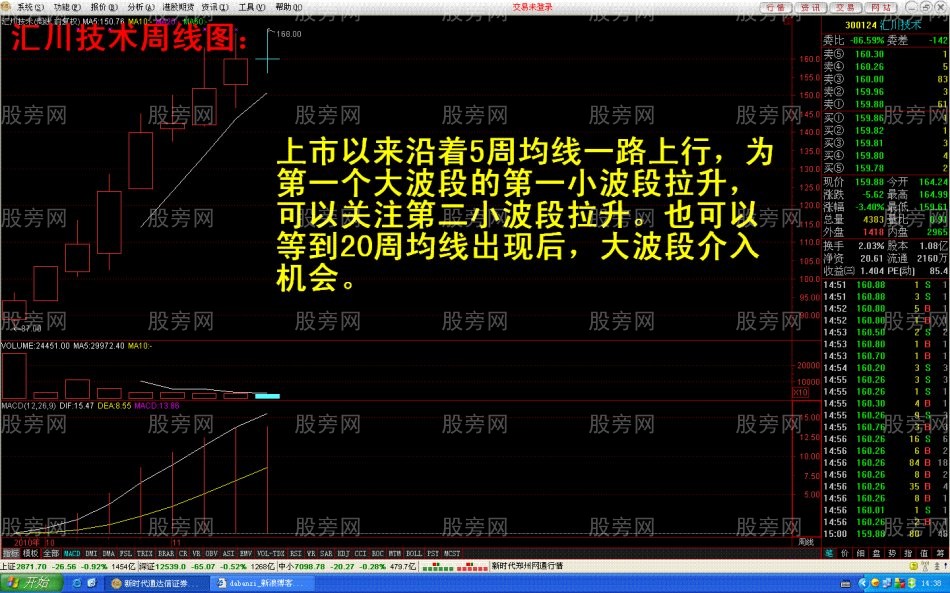This screenshot has height=593, width=950.
Task: Click the yellow note icon in status bar
Action: (x=914, y=566)
